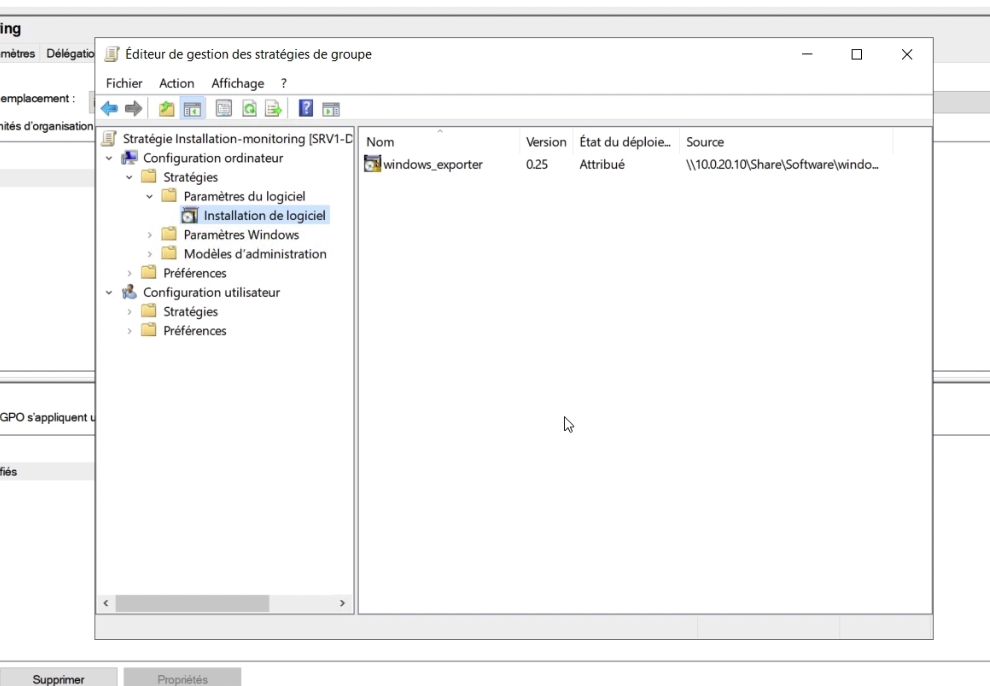Image resolution: width=990 pixels, height=686 pixels.
Task: Click the Up one level folder icon
Action: pos(167,109)
